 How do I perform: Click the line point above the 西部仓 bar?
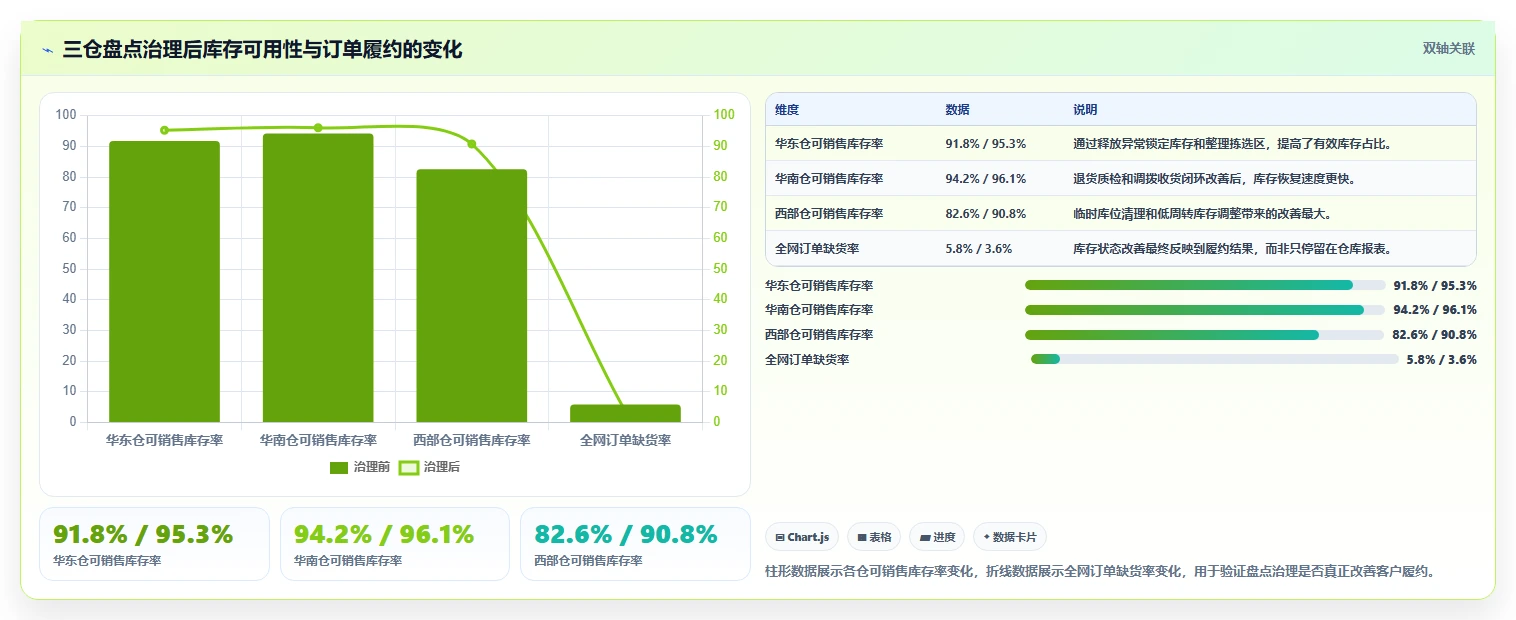[472, 144]
